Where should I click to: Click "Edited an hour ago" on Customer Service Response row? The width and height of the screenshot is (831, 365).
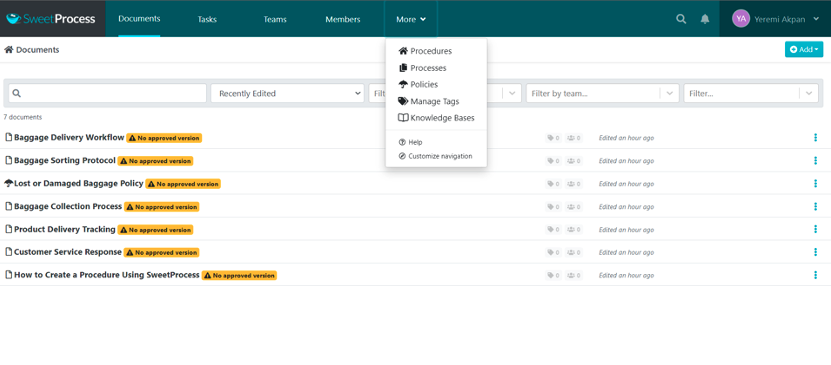626,253
